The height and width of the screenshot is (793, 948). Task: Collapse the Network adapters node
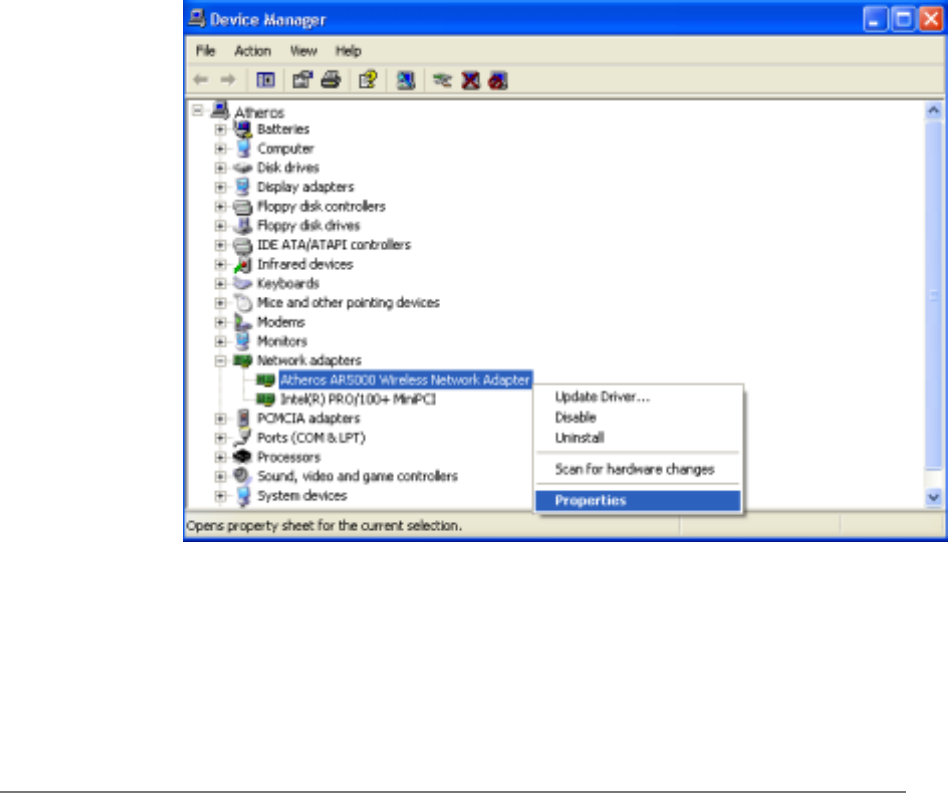coord(220,361)
